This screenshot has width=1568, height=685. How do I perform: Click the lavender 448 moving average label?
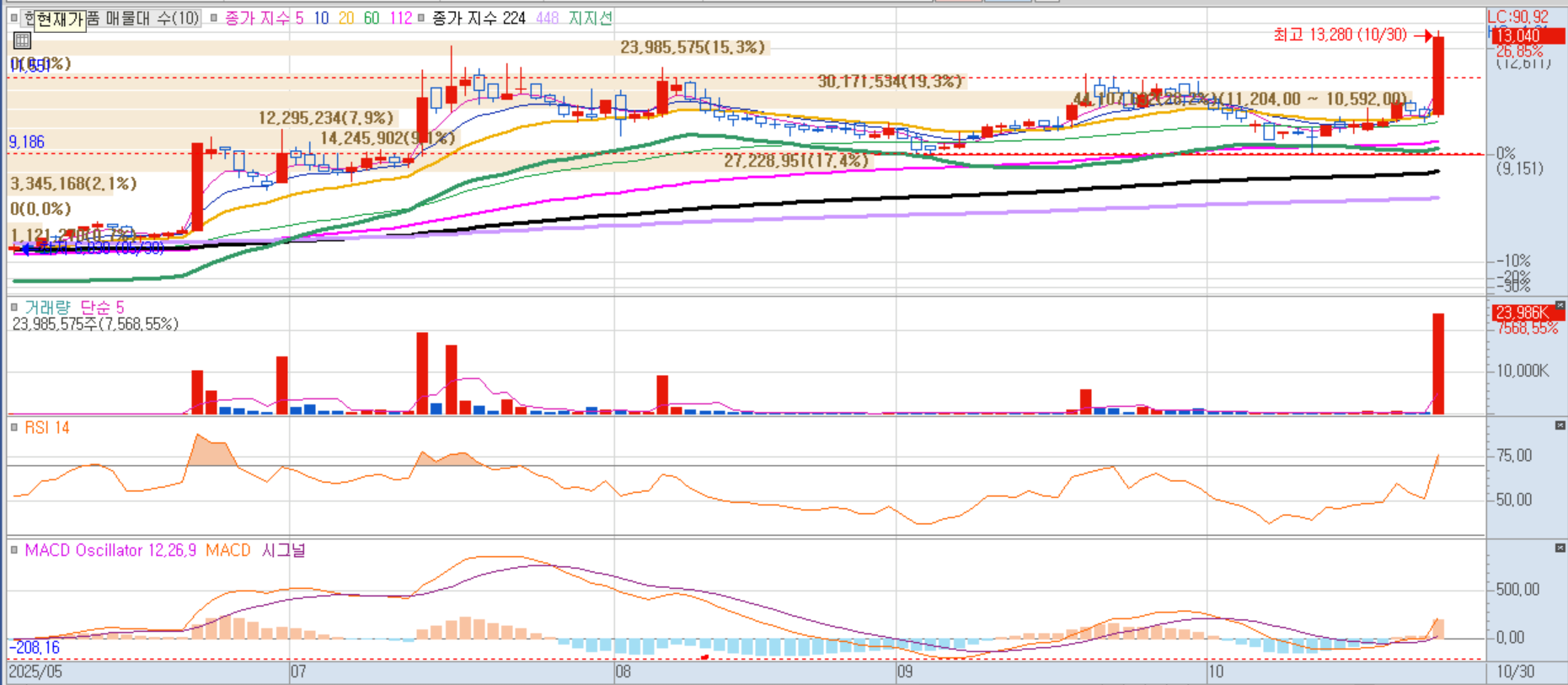[x=547, y=18]
